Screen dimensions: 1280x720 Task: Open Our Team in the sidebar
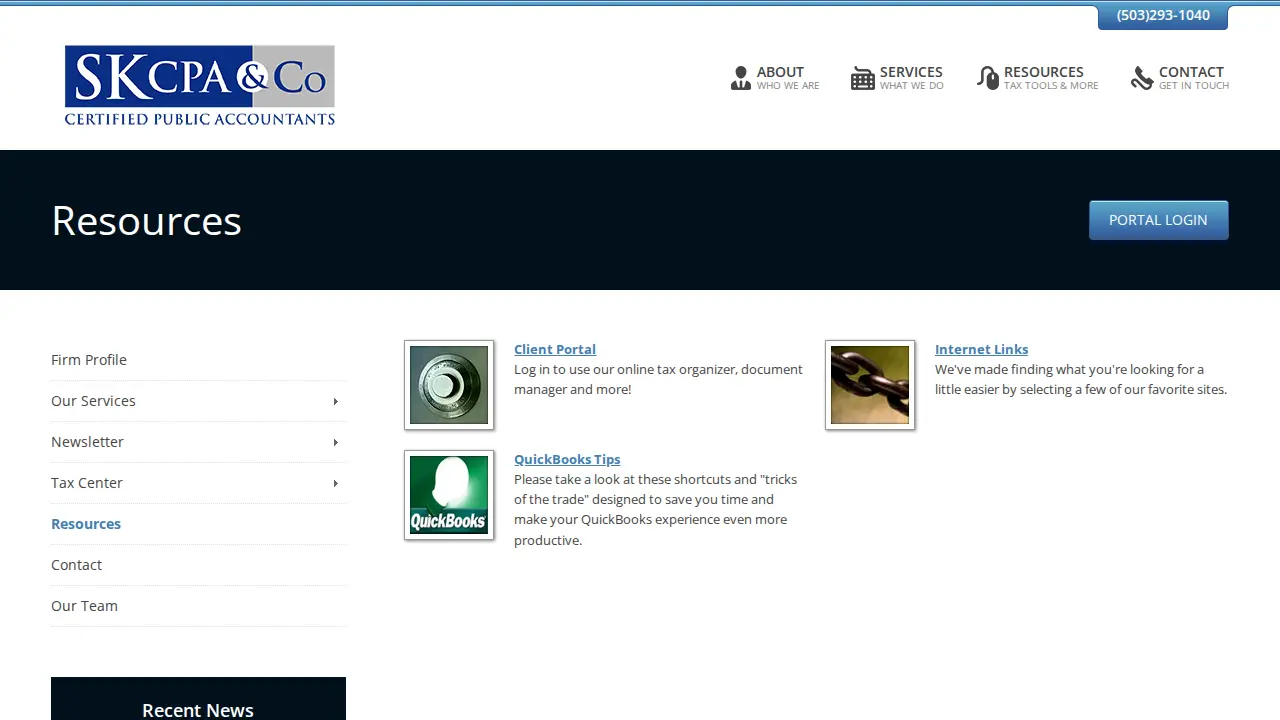(x=84, y=606)
